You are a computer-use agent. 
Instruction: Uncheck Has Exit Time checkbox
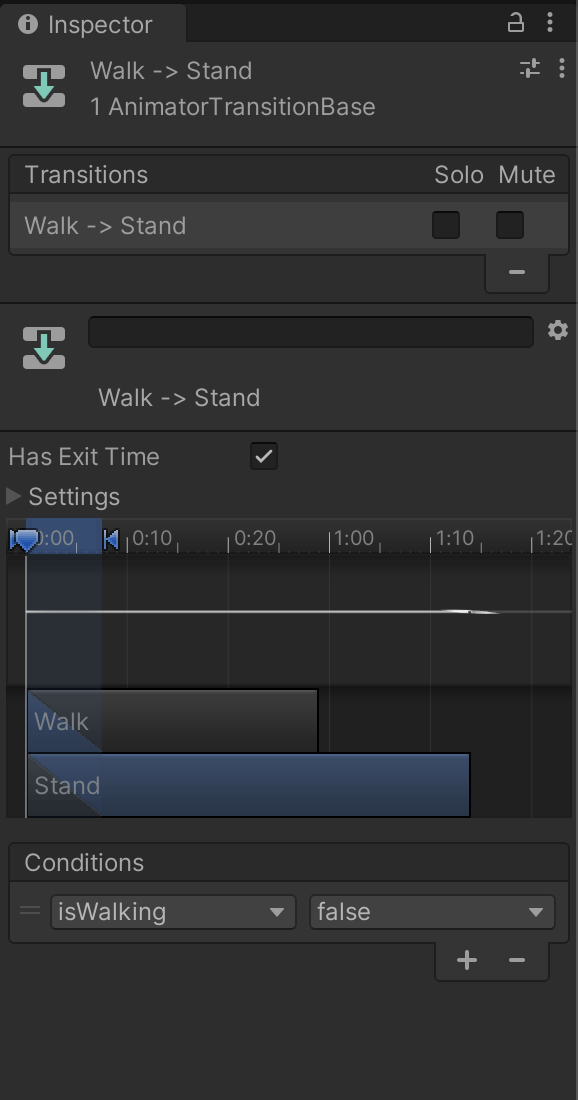click(264, 456)
